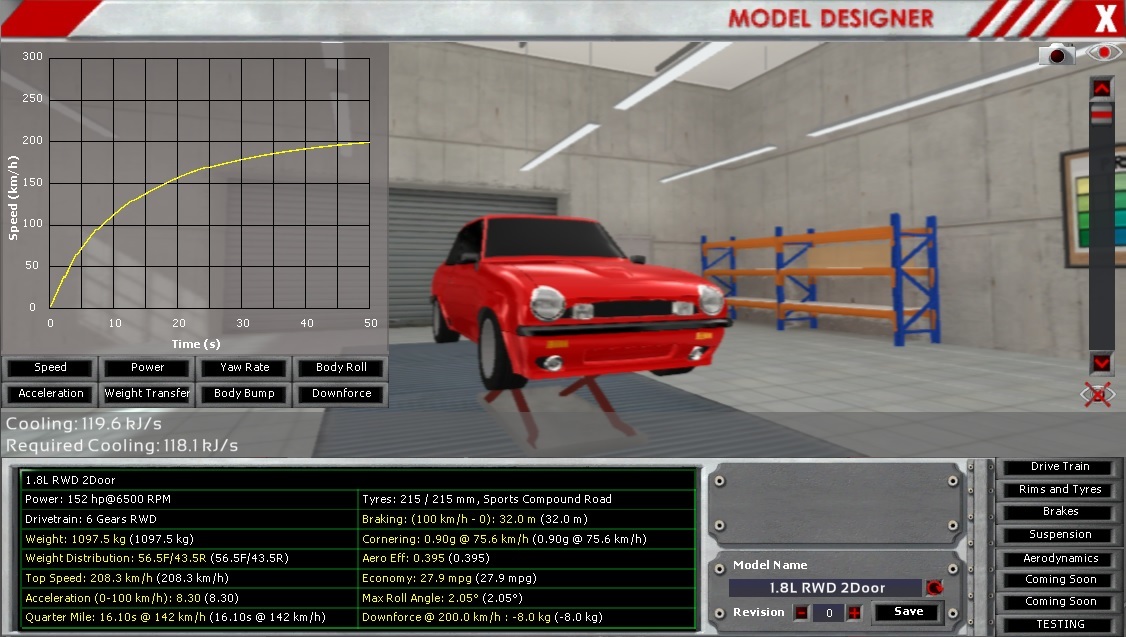The height and width of the screenshot is (637, 1126).
Task: Open the Suspension settings
Action: [1060, 535]
